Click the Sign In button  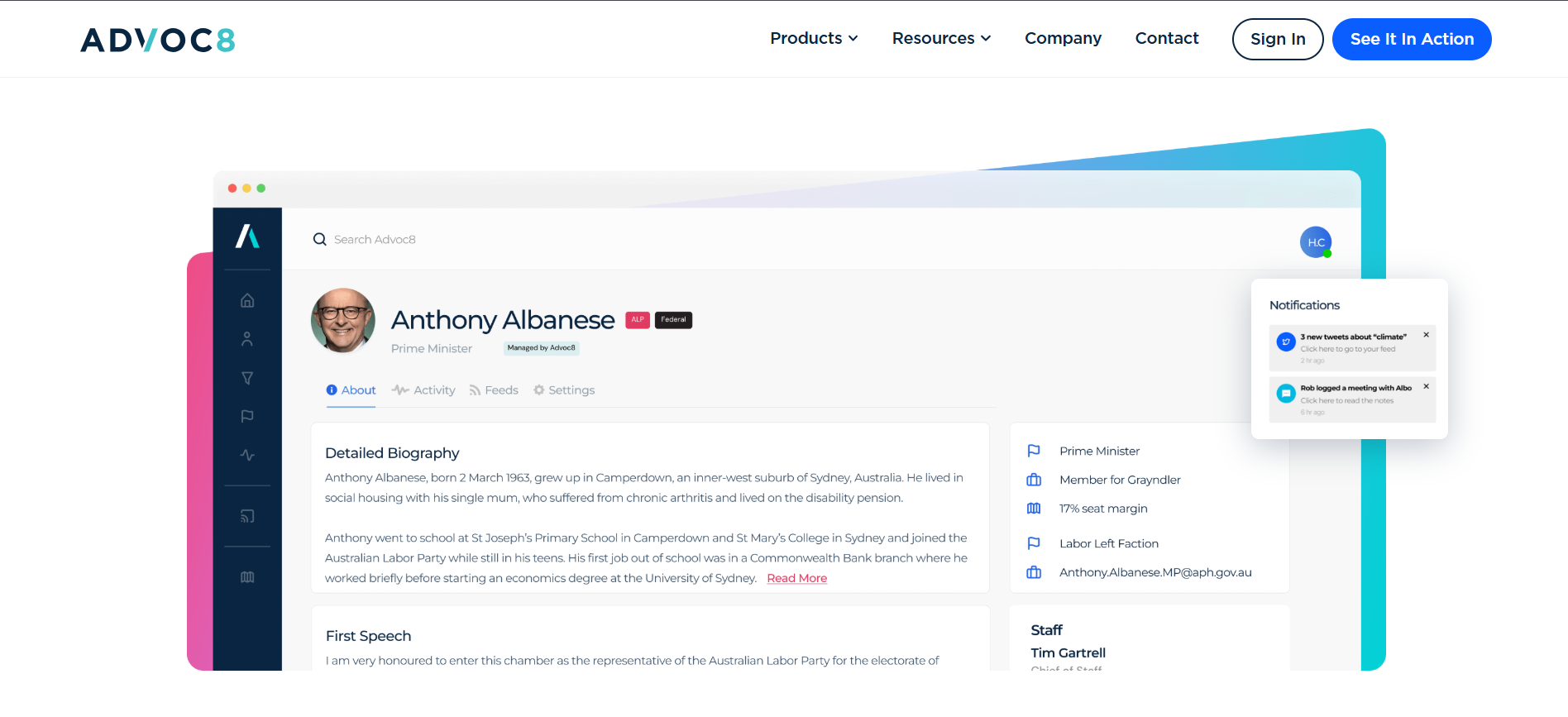coord(1278,39)
